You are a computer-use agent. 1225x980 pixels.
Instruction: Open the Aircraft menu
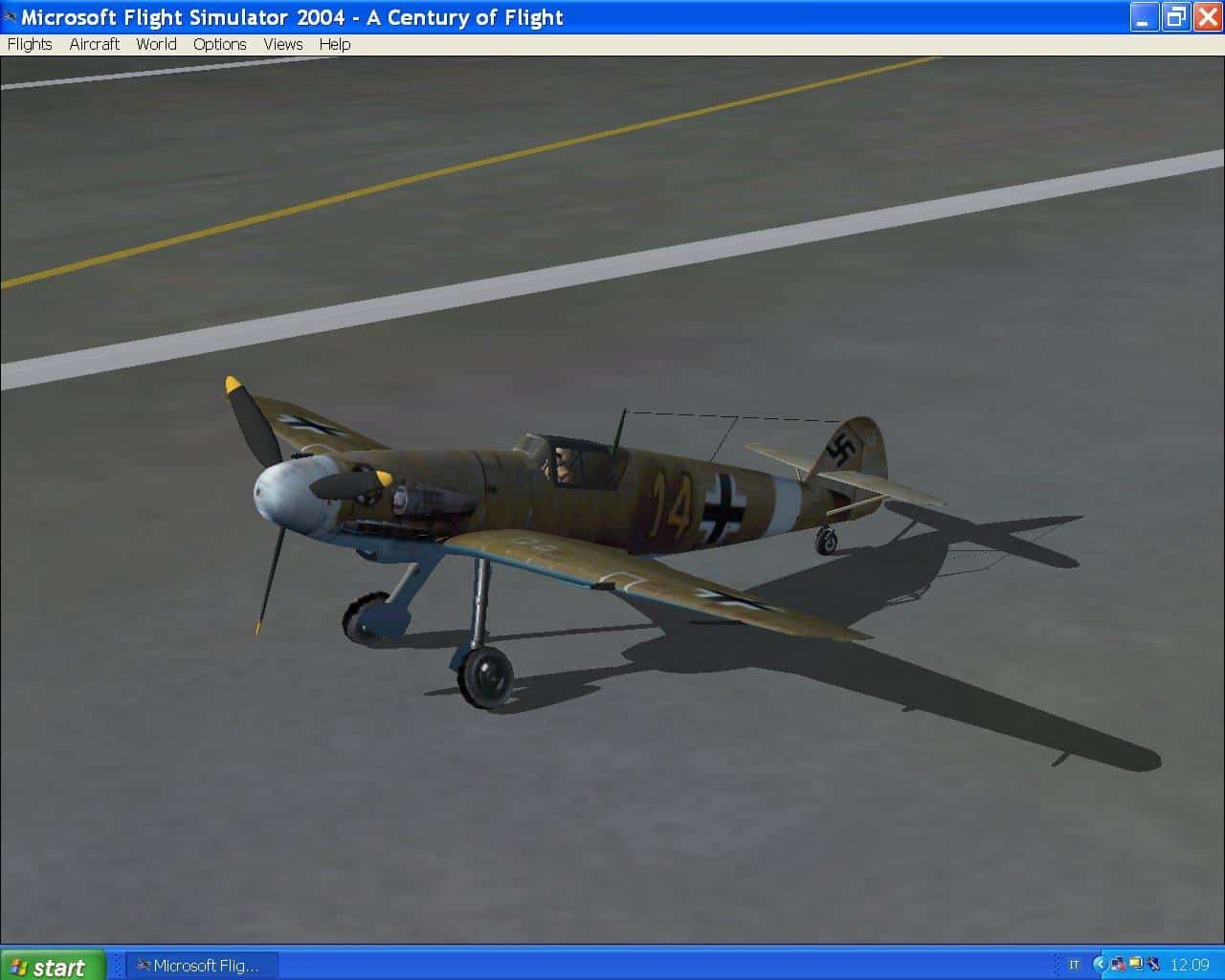pos(93,44)
